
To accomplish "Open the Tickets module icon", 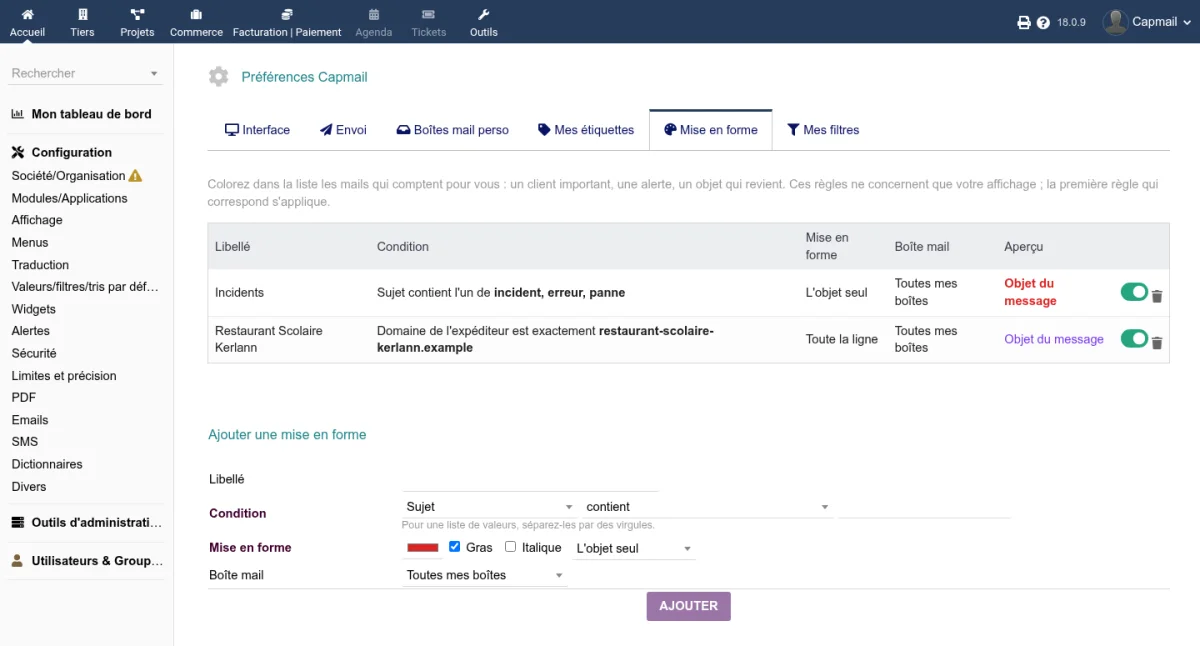I will 429,15.
